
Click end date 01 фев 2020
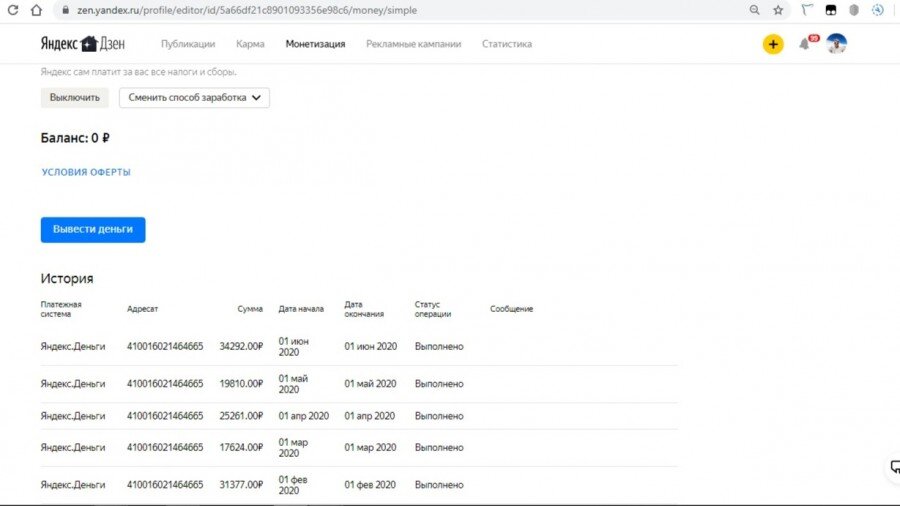point(370,485)
